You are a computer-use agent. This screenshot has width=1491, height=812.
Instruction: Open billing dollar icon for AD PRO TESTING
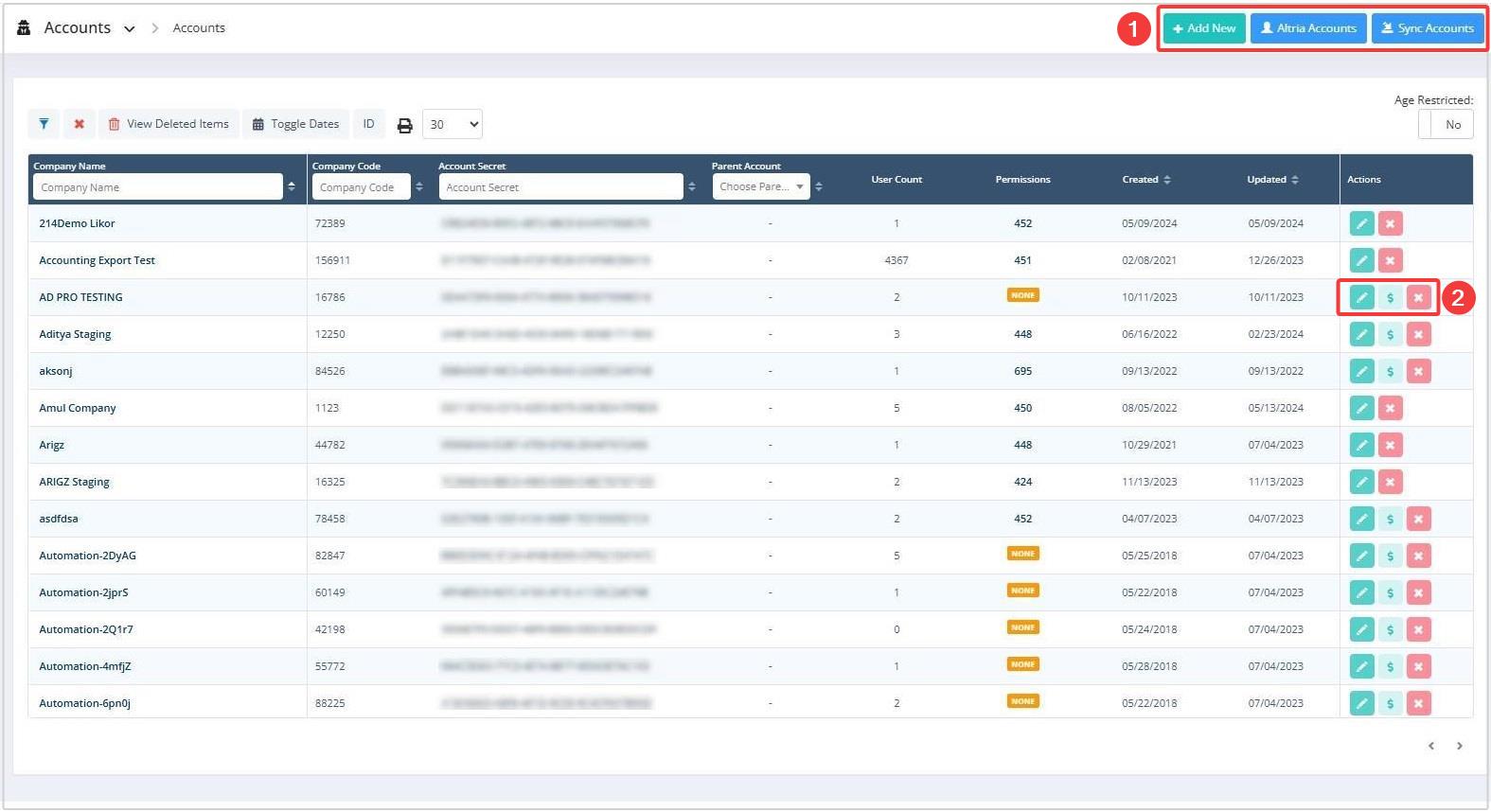click(1390, 297)
